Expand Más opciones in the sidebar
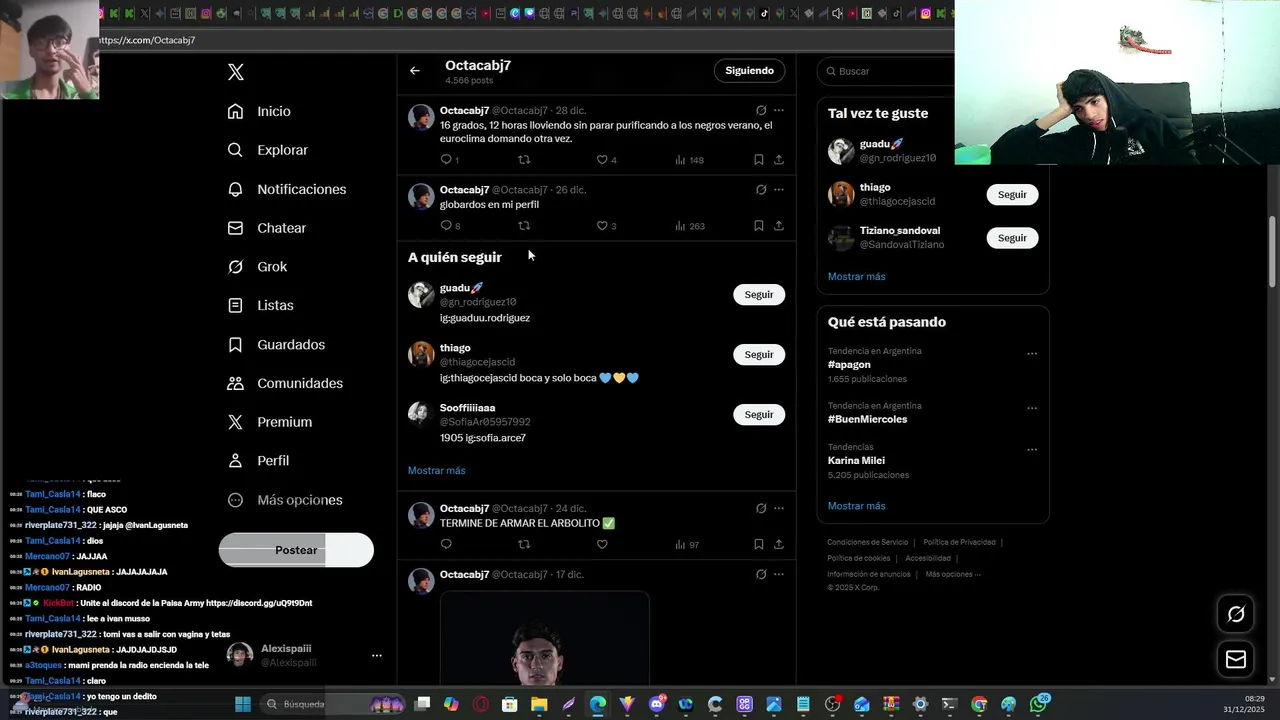Screen dimensions: 1280x720 (285, 500)
